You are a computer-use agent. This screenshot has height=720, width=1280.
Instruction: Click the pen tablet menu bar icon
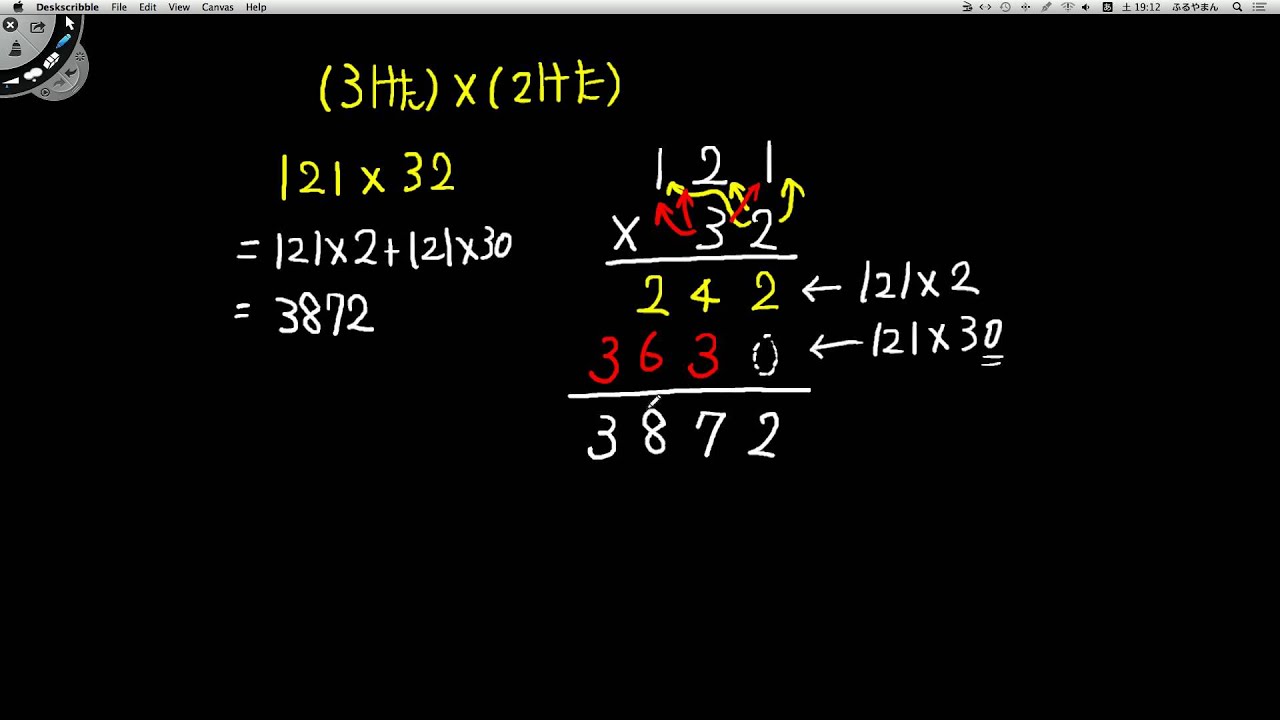coord(1046,7)
